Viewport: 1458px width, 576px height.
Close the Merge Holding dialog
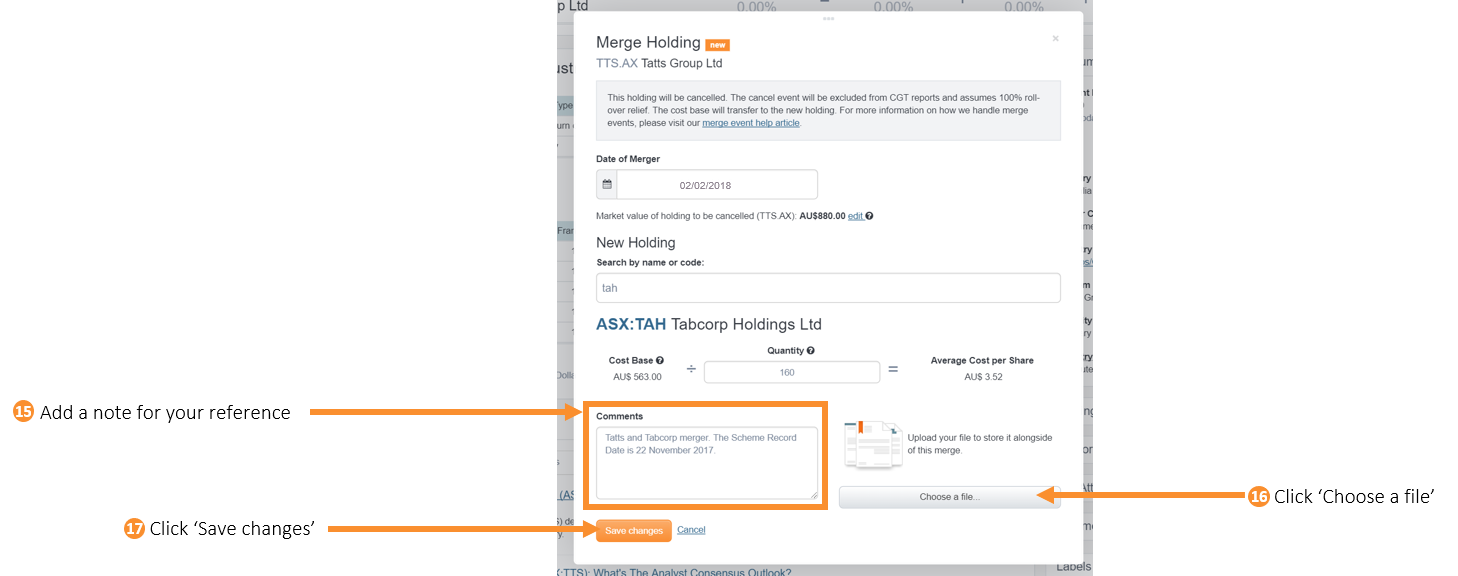[x=1055, y=39]
